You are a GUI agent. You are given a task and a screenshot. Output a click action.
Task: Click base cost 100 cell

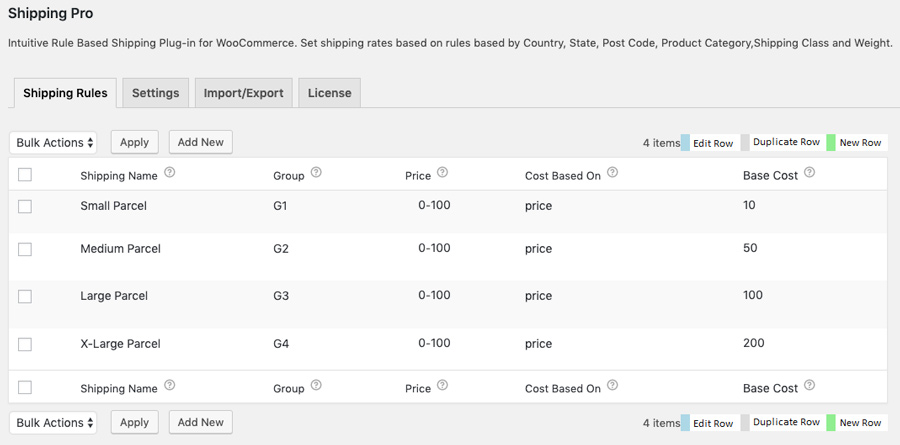(x=753, y=295)
